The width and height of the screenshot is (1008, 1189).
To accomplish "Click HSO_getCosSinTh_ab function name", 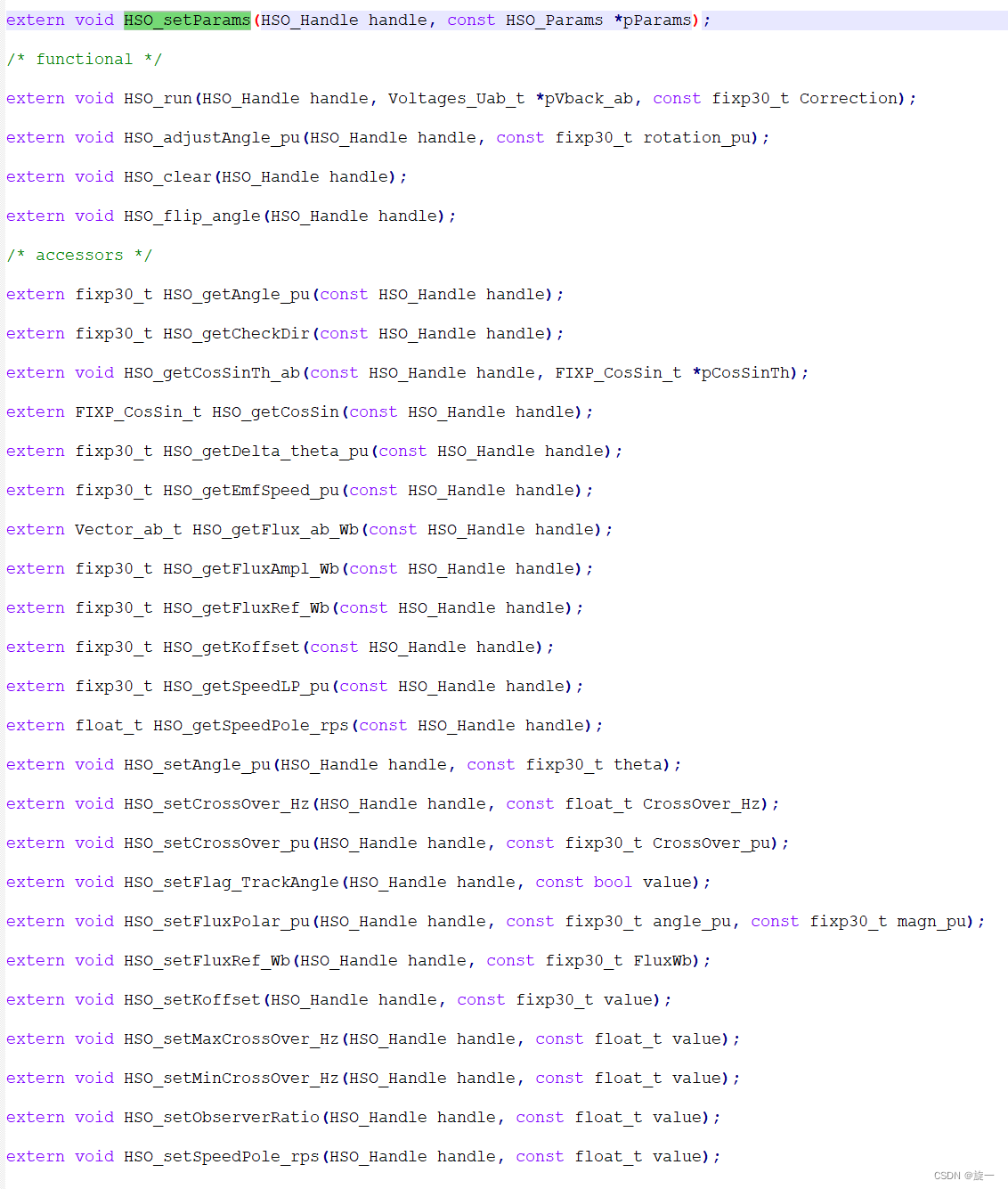I will [212, 372].
